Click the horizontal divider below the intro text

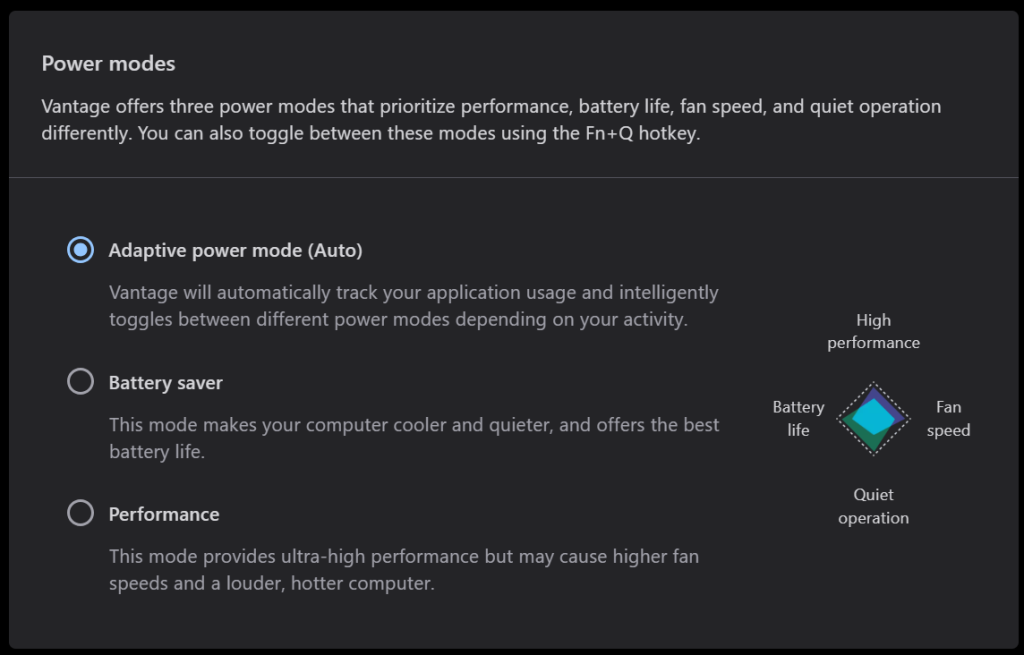[512, 178]
